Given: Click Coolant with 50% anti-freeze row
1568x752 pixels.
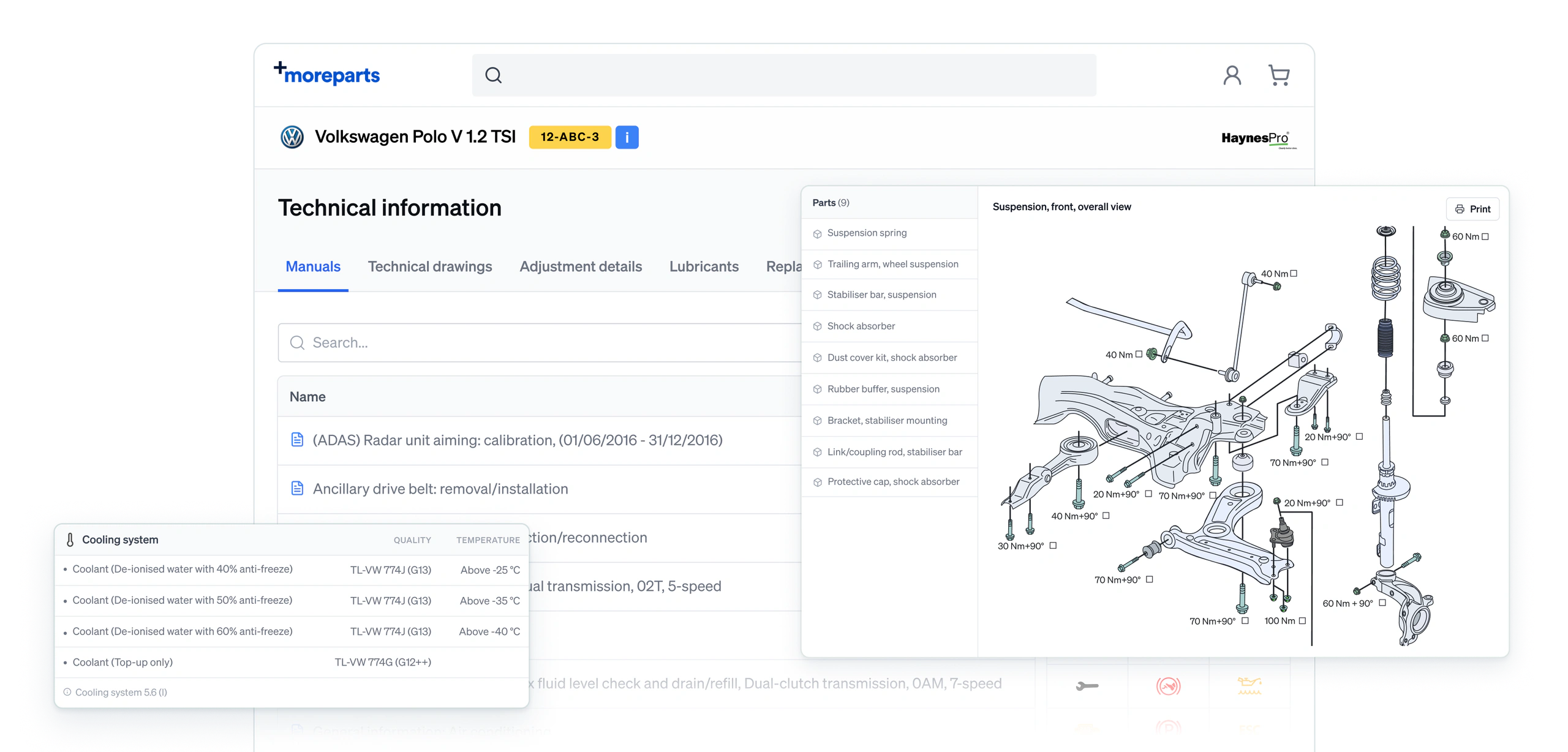Looking at the screenshot, I should [292, 601].
